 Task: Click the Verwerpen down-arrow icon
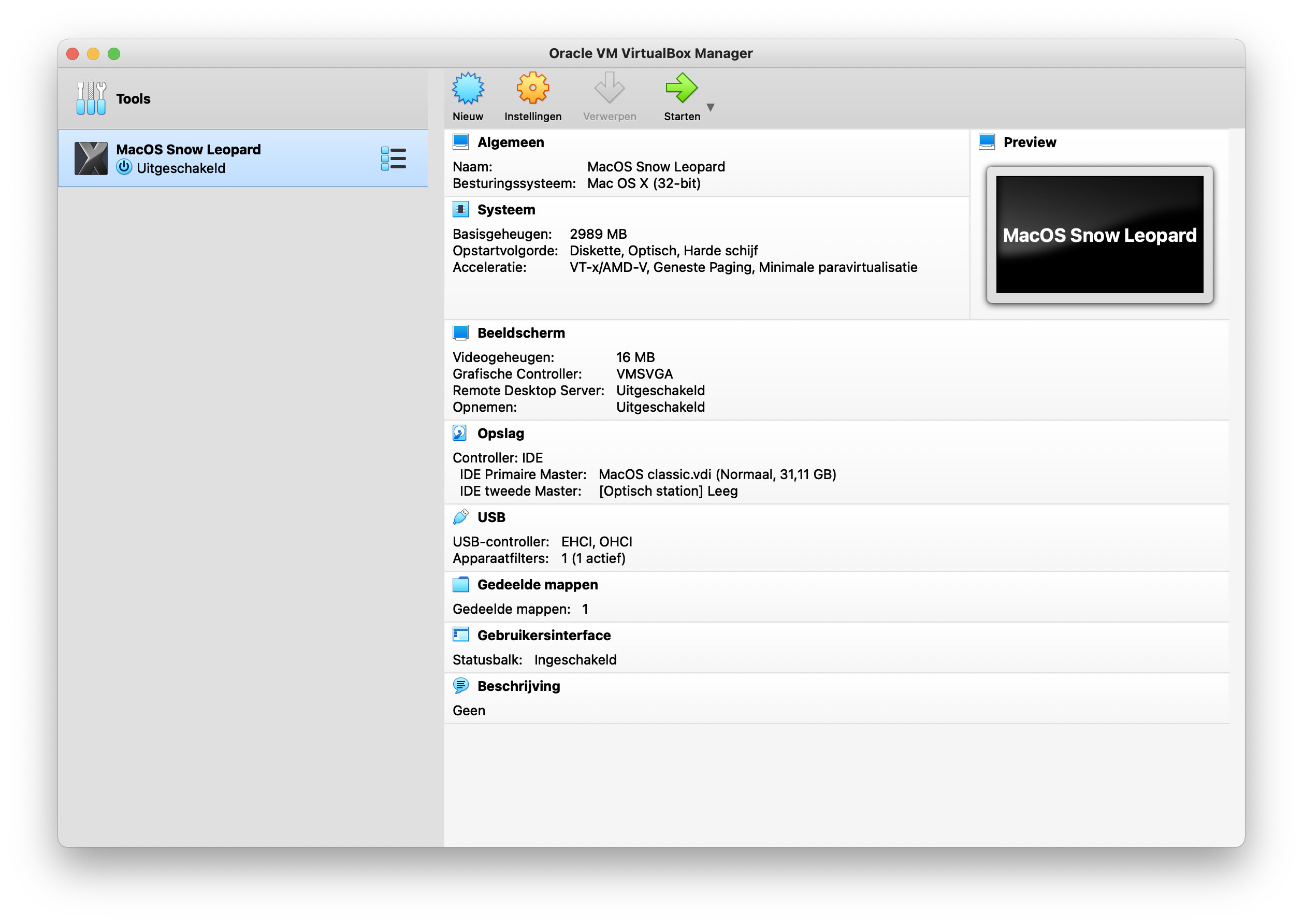[609, 88]
